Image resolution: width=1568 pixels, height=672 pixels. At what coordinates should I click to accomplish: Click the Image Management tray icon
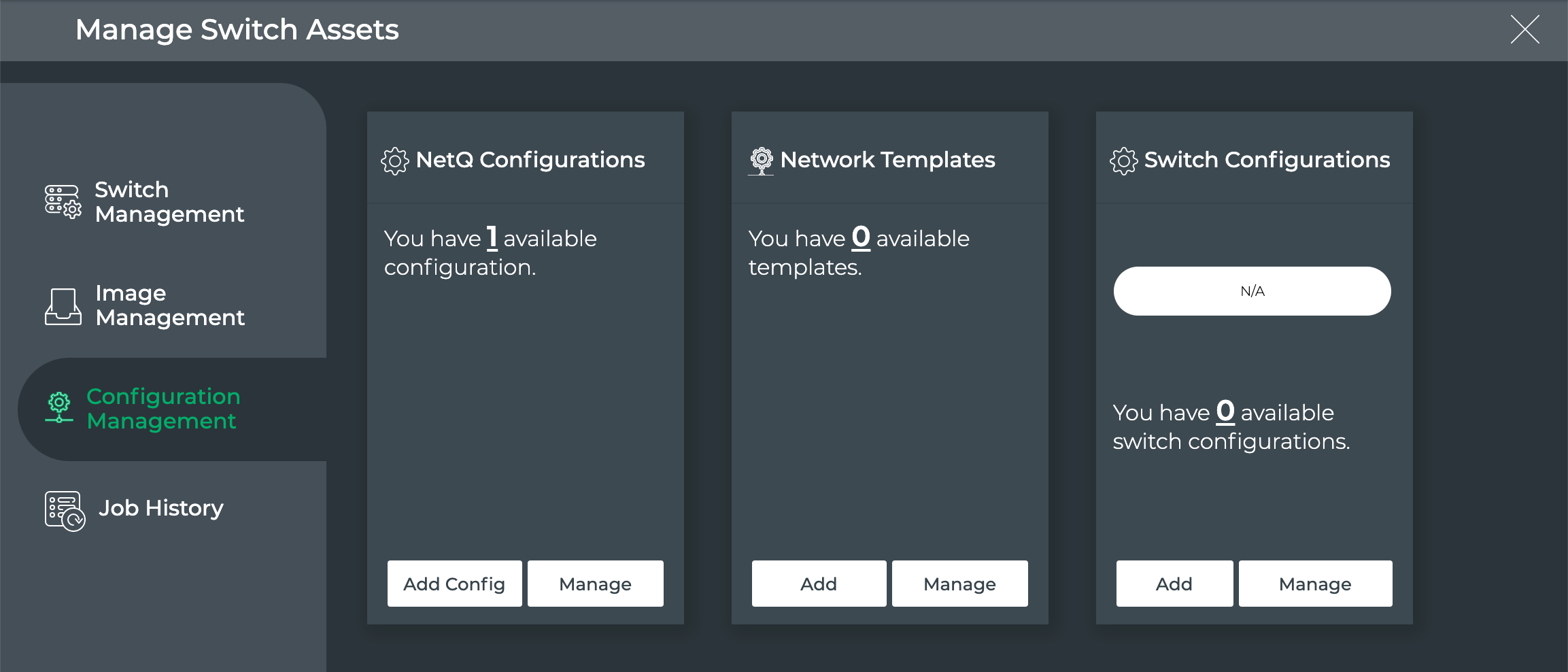coord(63,306)
